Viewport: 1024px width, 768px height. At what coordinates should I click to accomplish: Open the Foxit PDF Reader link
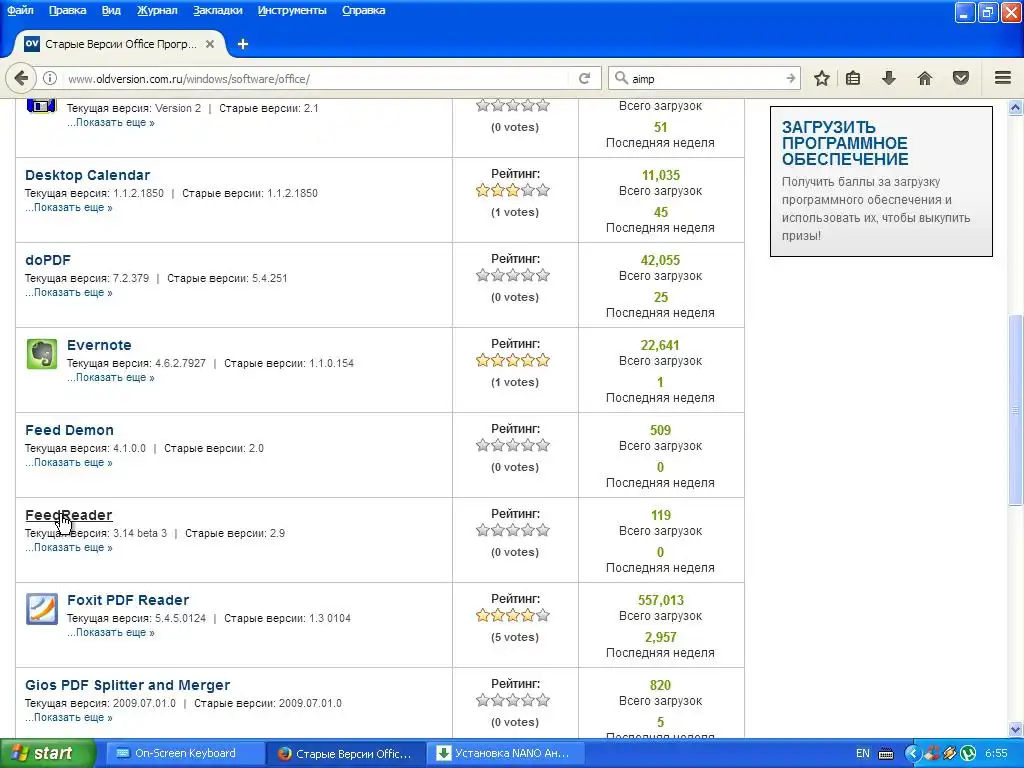tap(128, 600)
